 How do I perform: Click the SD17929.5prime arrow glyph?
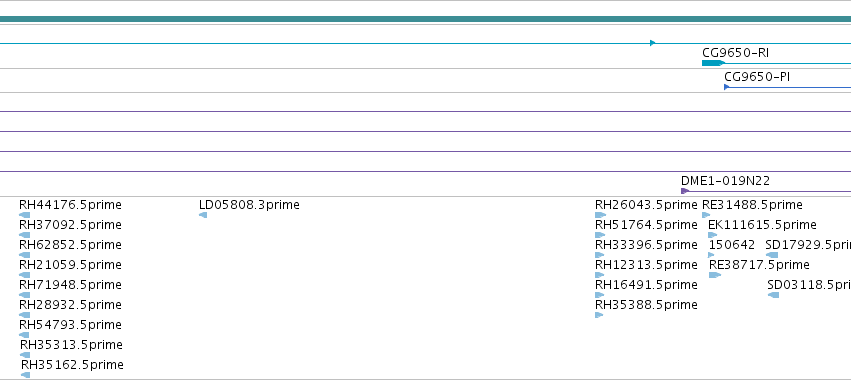[x=772, y=255]
